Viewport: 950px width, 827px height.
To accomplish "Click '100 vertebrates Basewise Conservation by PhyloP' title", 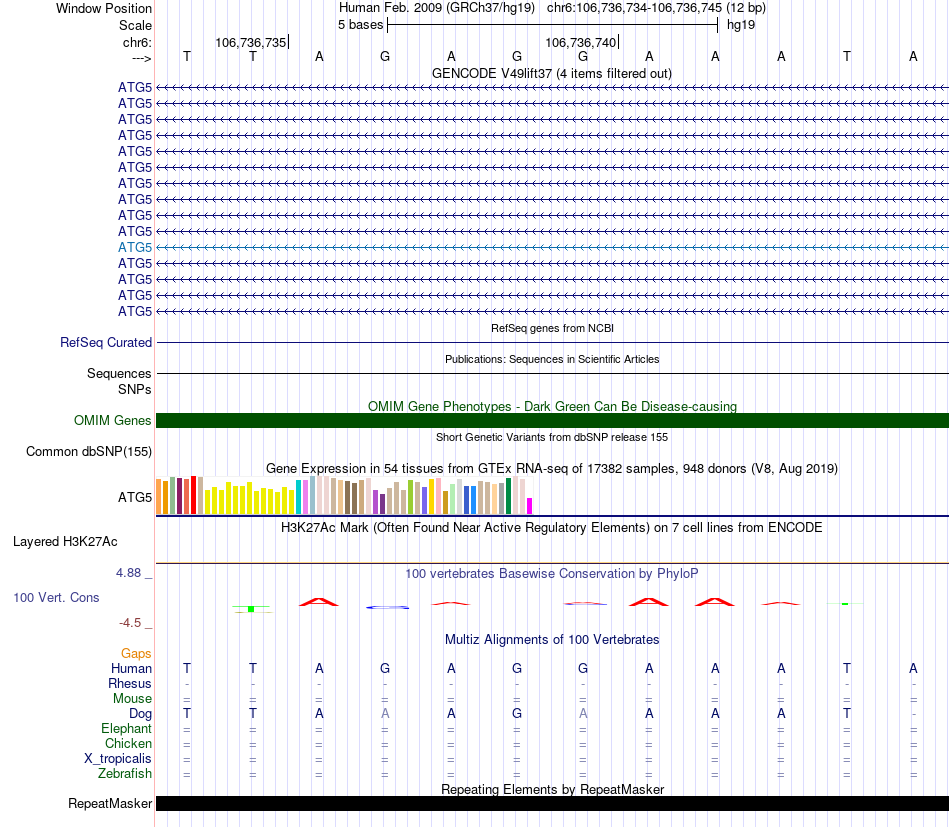I will [x=552, y=574].
